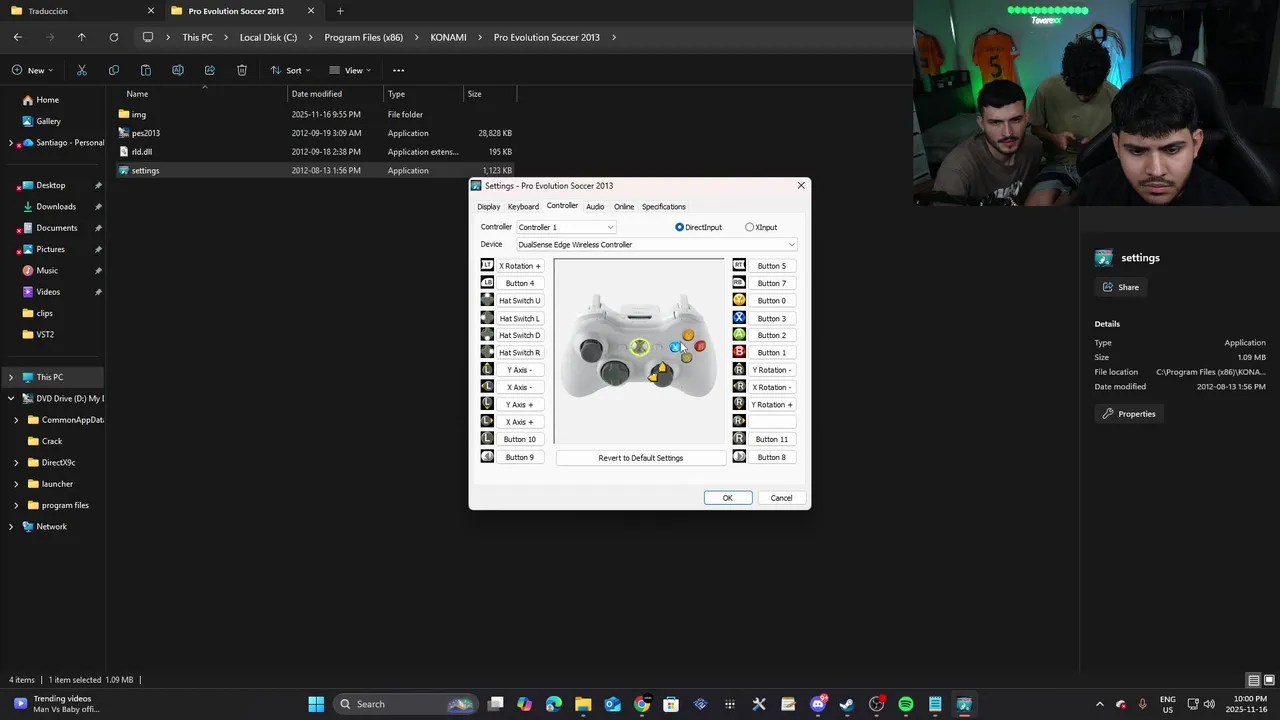Click the D-pad up icon beside Hat Switch U
The height and width of the screenshot is (720, 1280).
(x=487, y=300)
